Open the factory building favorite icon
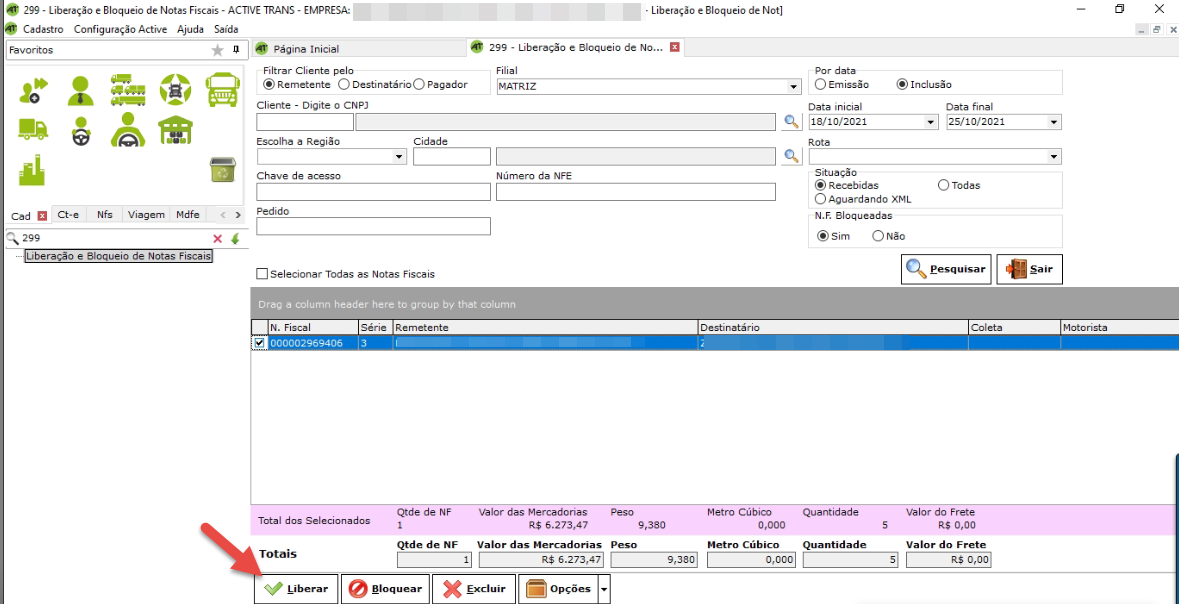This screenshot has height=604, width=1179. (33, 170)
